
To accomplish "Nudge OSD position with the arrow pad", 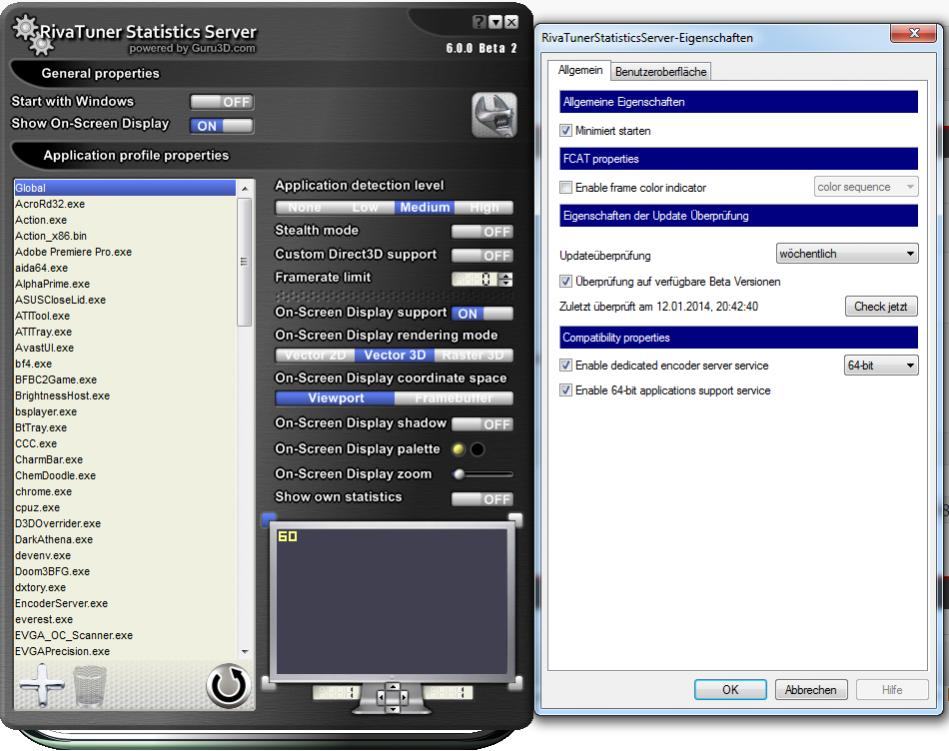I will pyautogui.click(x=392, y=698).
